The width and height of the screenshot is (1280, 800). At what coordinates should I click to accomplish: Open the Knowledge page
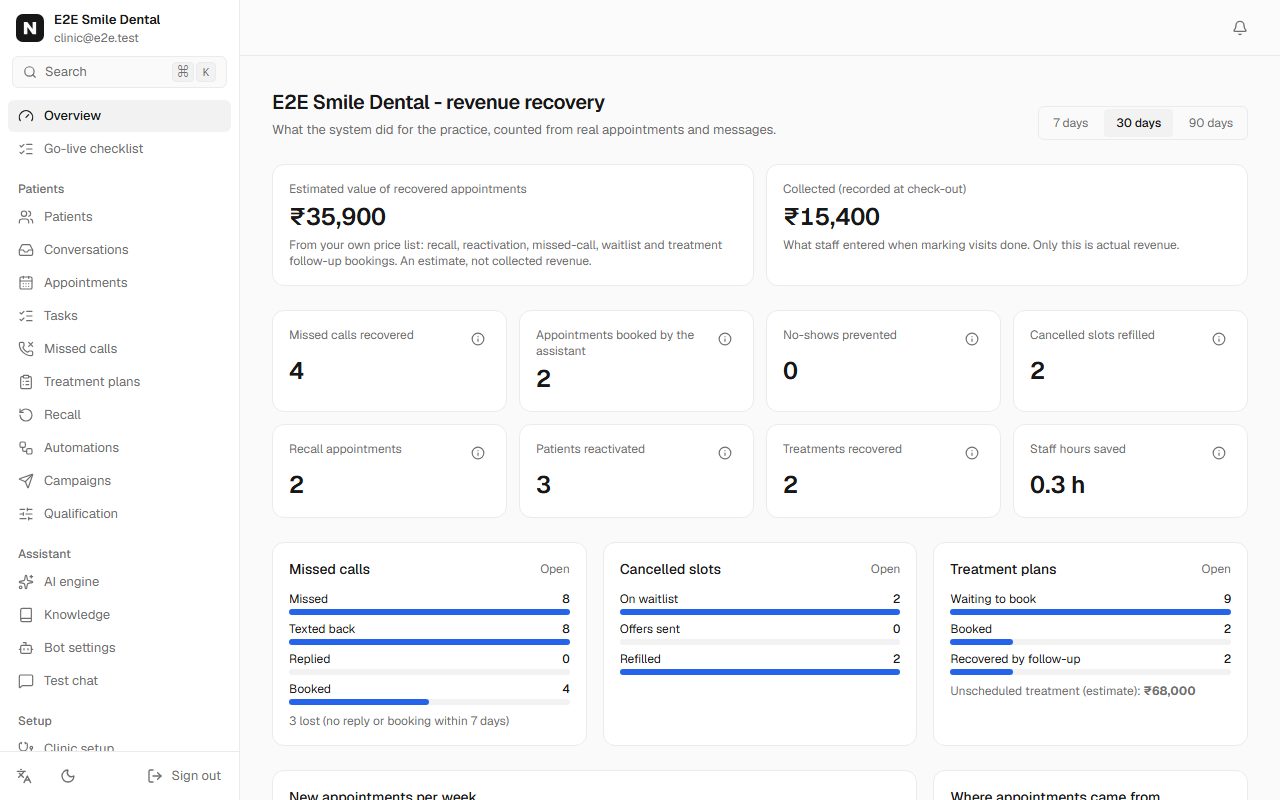119,615
